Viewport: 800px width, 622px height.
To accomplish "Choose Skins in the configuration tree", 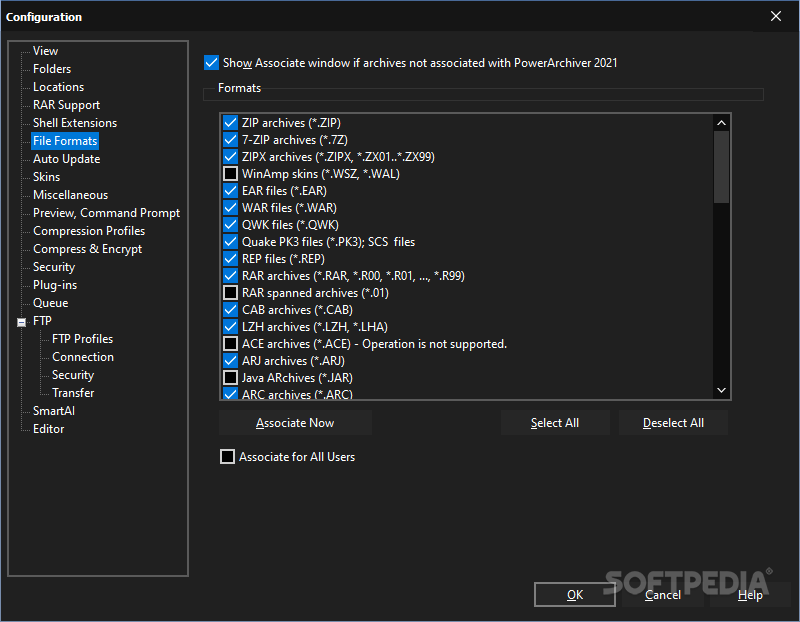I will pyautogui.click(x=46, y=177).
